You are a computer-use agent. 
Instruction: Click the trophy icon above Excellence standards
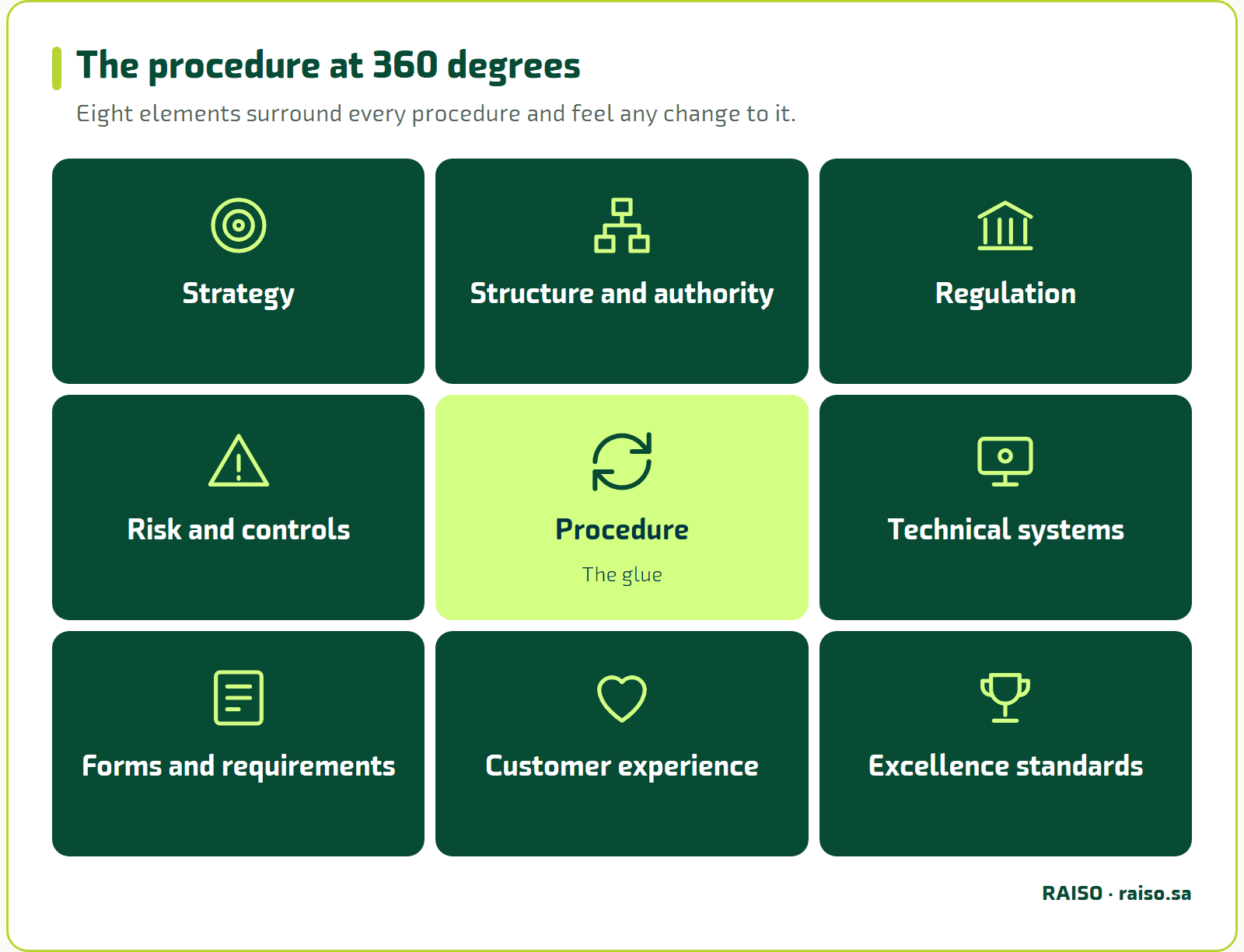pos(1005,698)
